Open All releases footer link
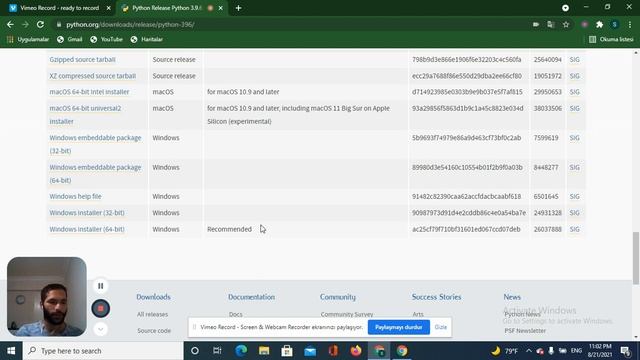This screenshot has width=640, height=360. 153,314
